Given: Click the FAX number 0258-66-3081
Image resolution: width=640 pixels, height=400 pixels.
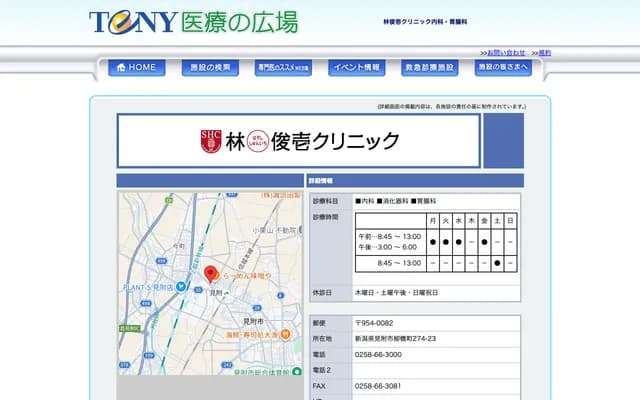Looking at the screenshot, I should pyautogui.click(x=378, y=386).
